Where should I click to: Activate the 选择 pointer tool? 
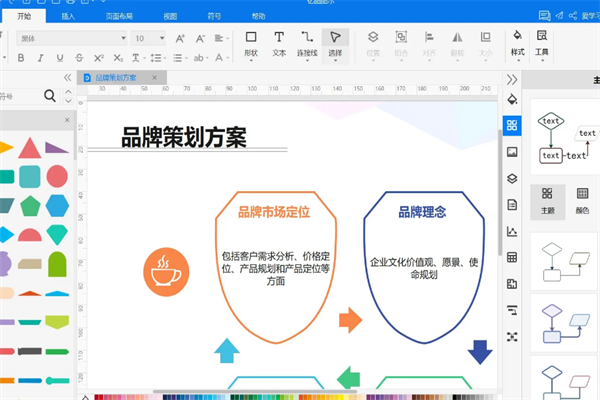[x=335, y=45]
